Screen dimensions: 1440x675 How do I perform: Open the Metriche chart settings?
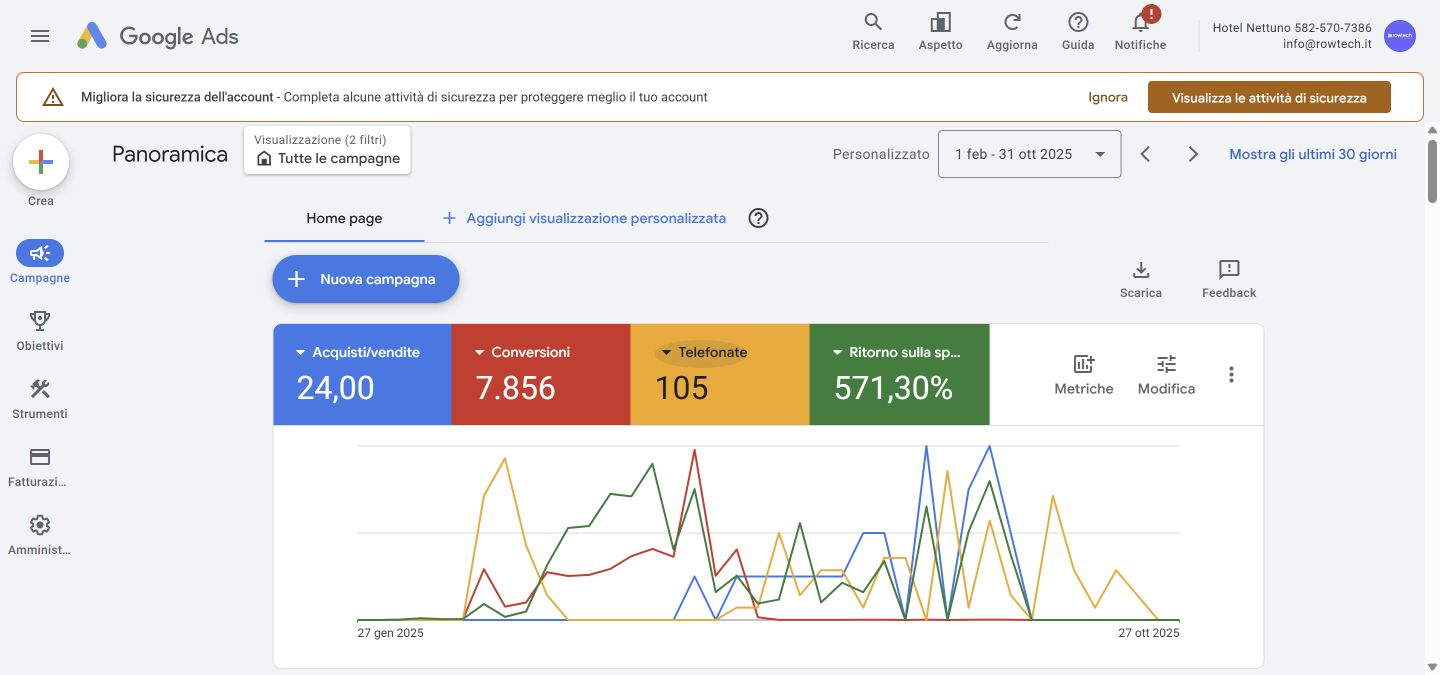[1084, 375]
